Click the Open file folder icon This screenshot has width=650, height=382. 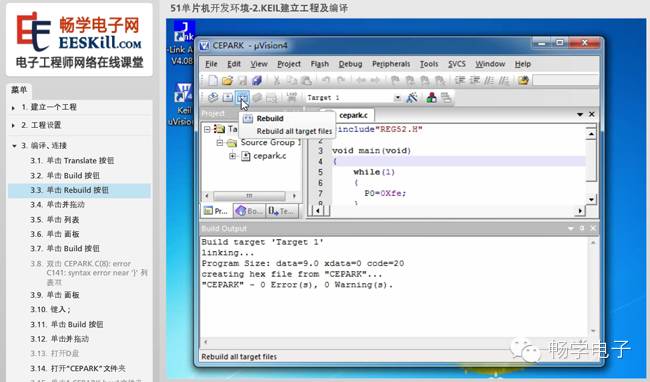227,80
